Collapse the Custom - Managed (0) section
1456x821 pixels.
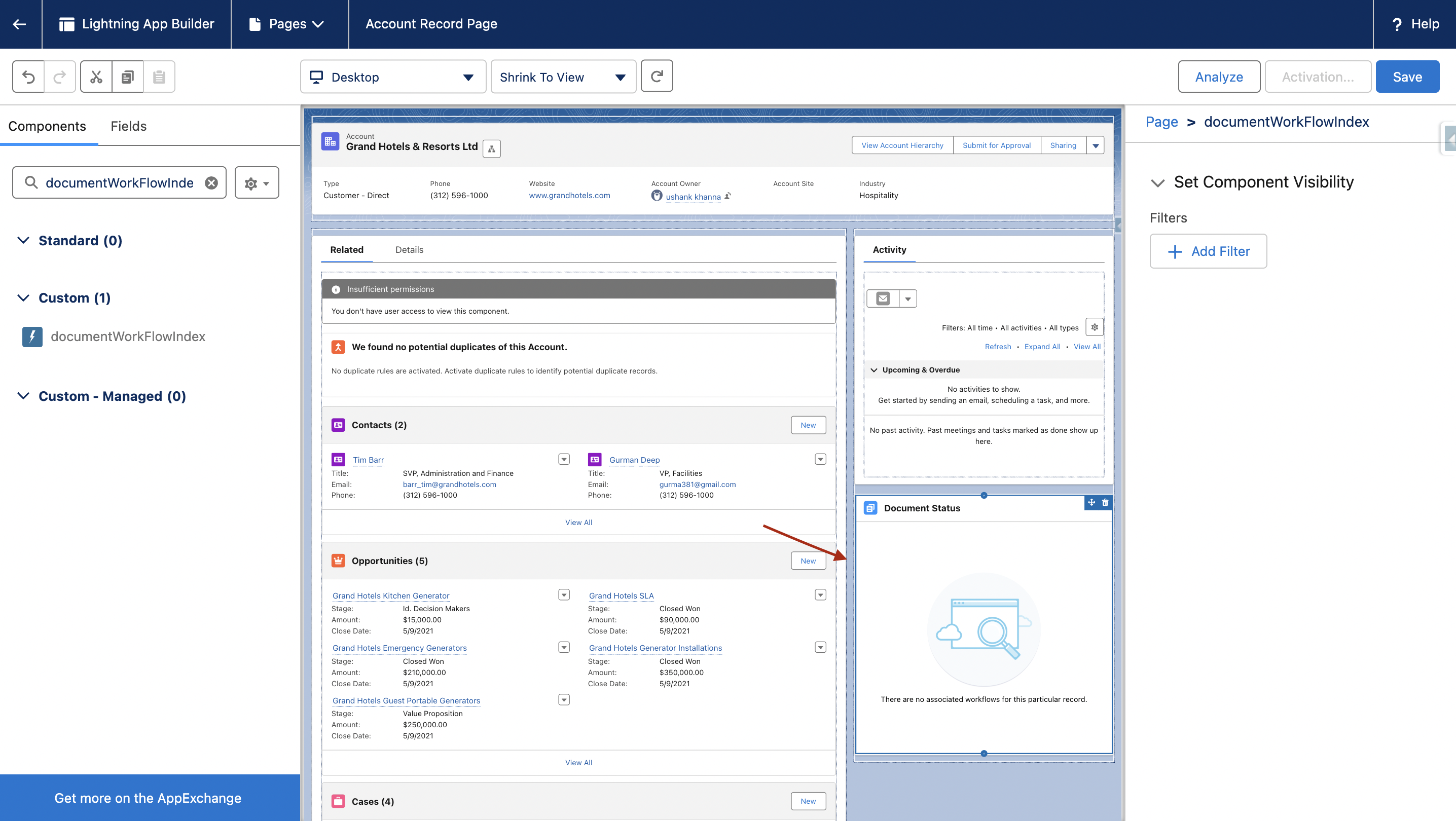23,396
